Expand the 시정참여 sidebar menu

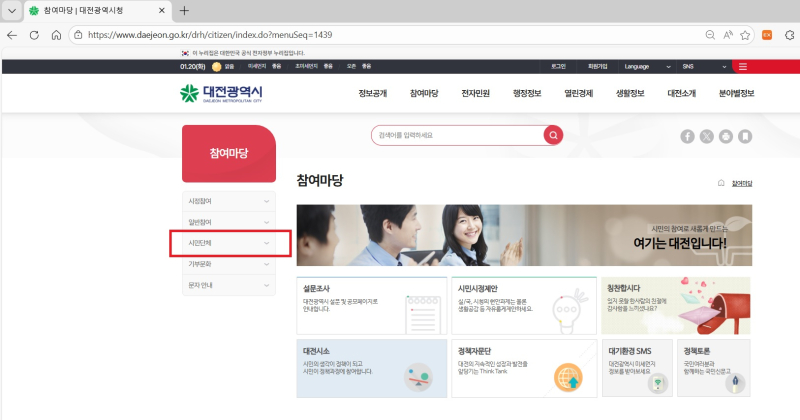[227, 201]
